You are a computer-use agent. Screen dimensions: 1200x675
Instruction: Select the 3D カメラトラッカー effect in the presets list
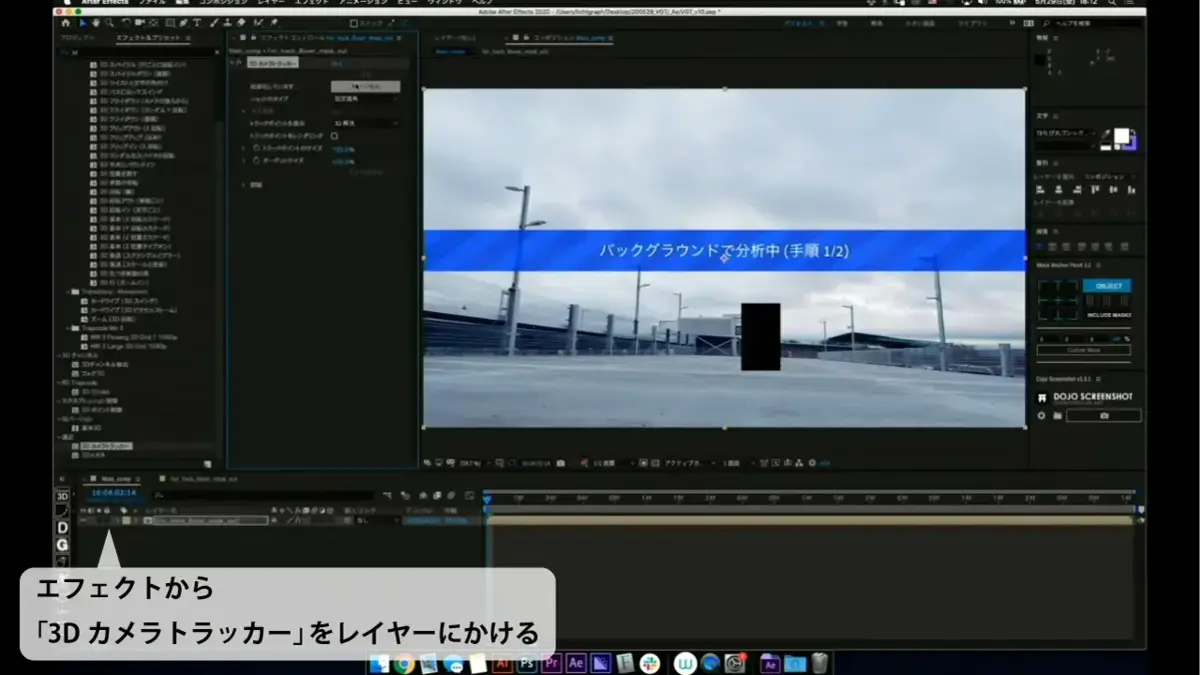point(106,446)
